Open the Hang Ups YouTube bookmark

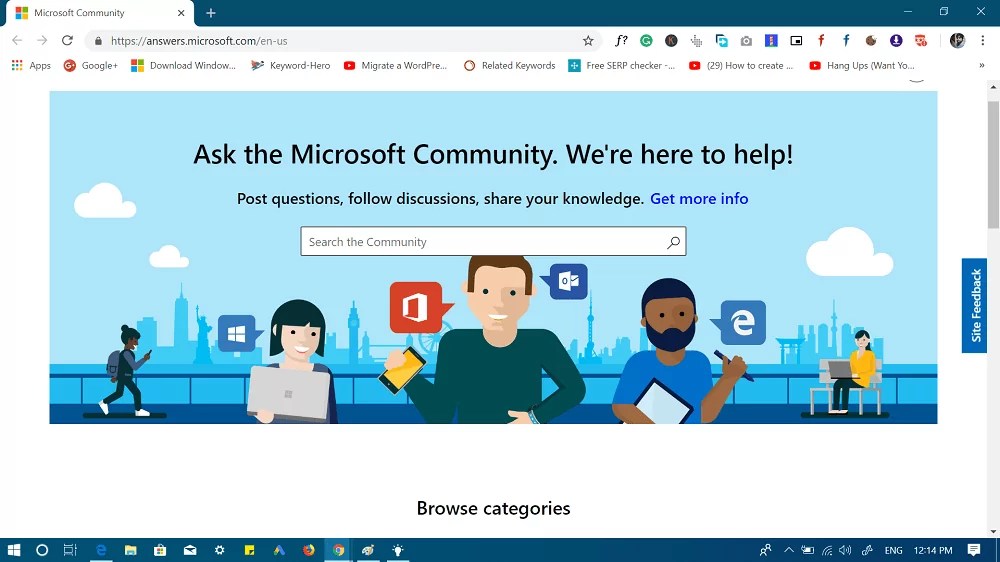[862, 65]
